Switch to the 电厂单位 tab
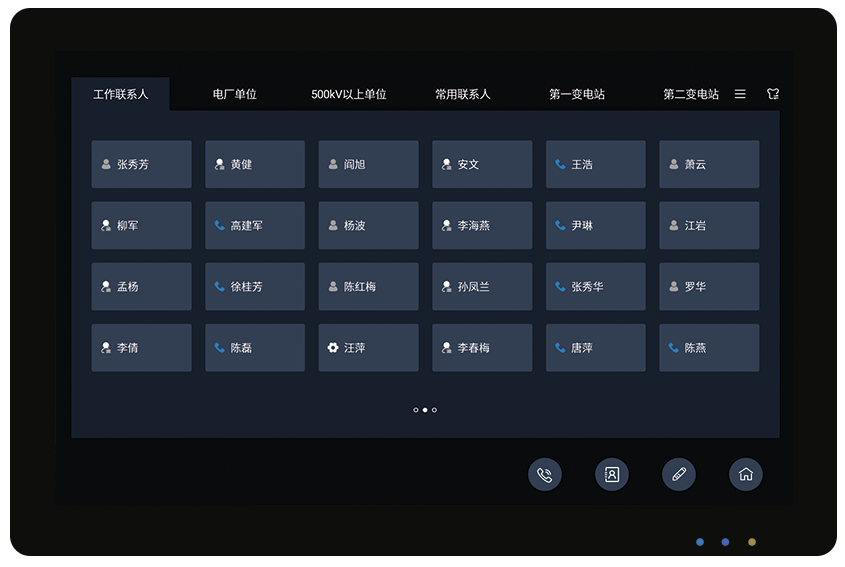Viewport: 845px width, 567px height. [234, 94]
